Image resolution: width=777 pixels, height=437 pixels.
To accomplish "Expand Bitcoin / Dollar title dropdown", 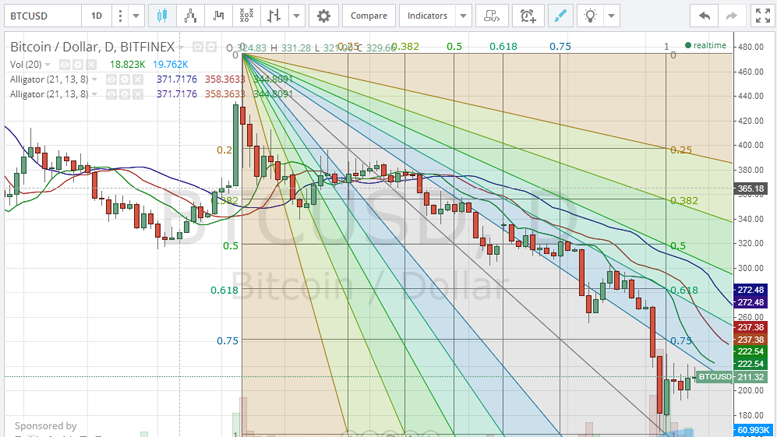I will click(182, 47).
